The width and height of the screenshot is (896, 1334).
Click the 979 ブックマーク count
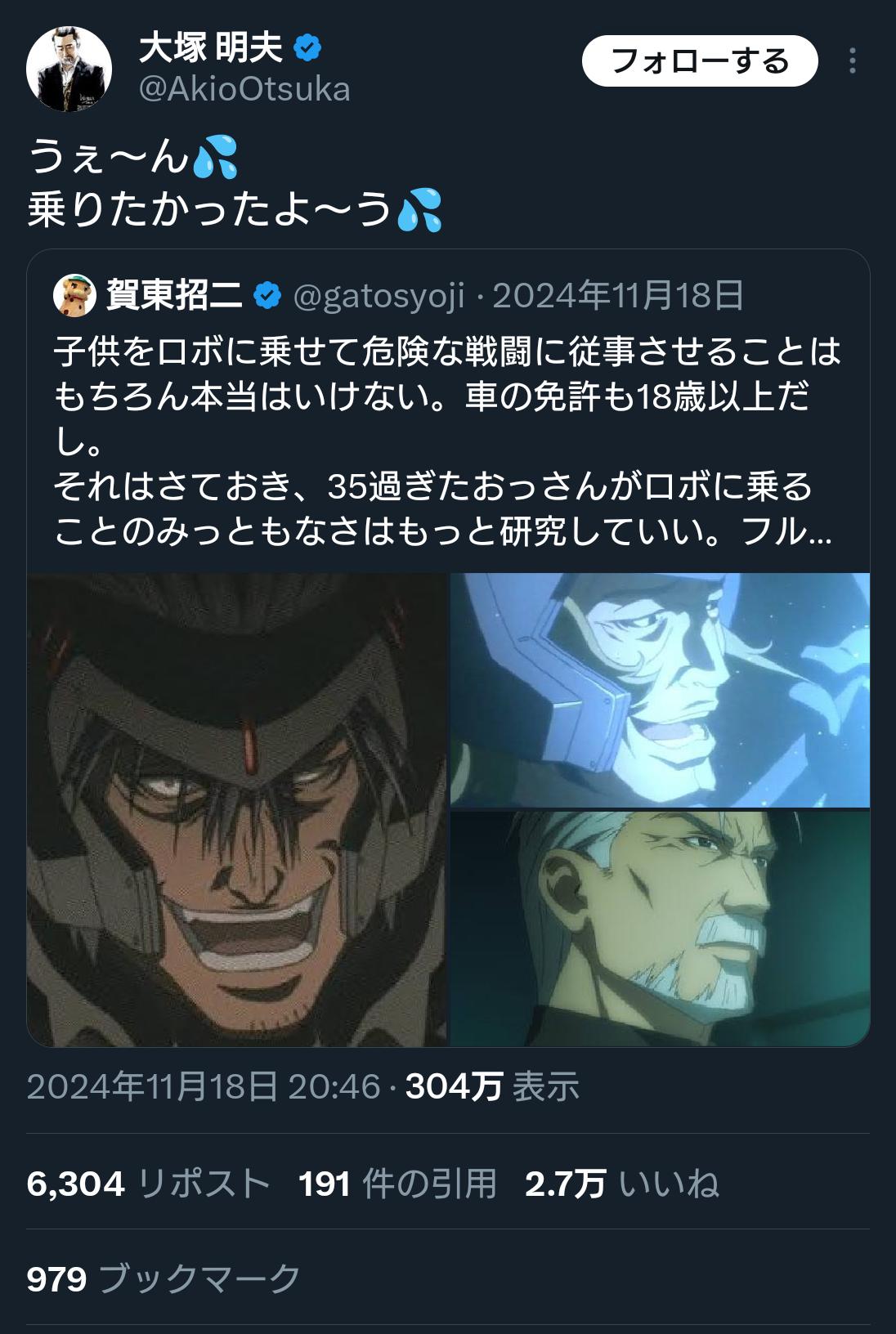tap(164, 1279)
